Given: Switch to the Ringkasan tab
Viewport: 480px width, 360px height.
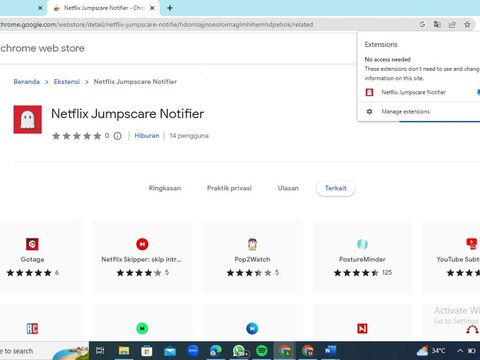Looking at the screenshot, I should [x=165, y=188].
